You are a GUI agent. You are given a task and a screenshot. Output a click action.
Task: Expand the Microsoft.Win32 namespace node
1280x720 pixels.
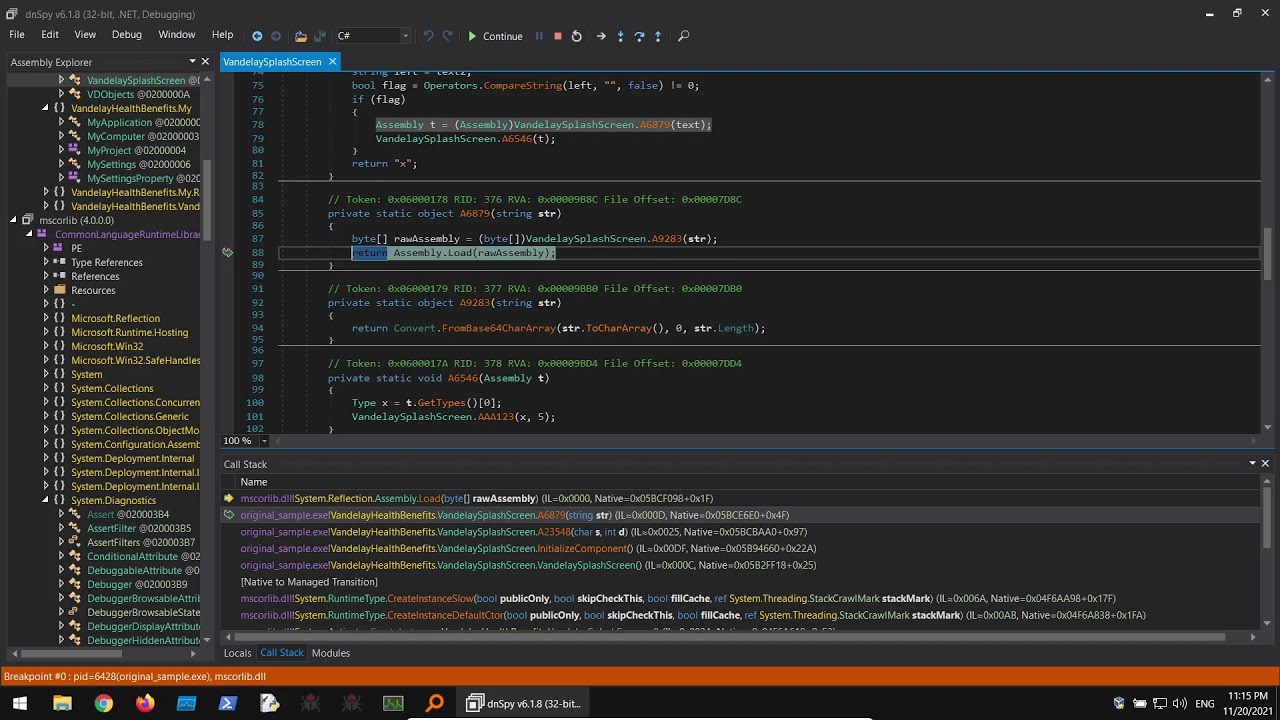pos(45,346)
